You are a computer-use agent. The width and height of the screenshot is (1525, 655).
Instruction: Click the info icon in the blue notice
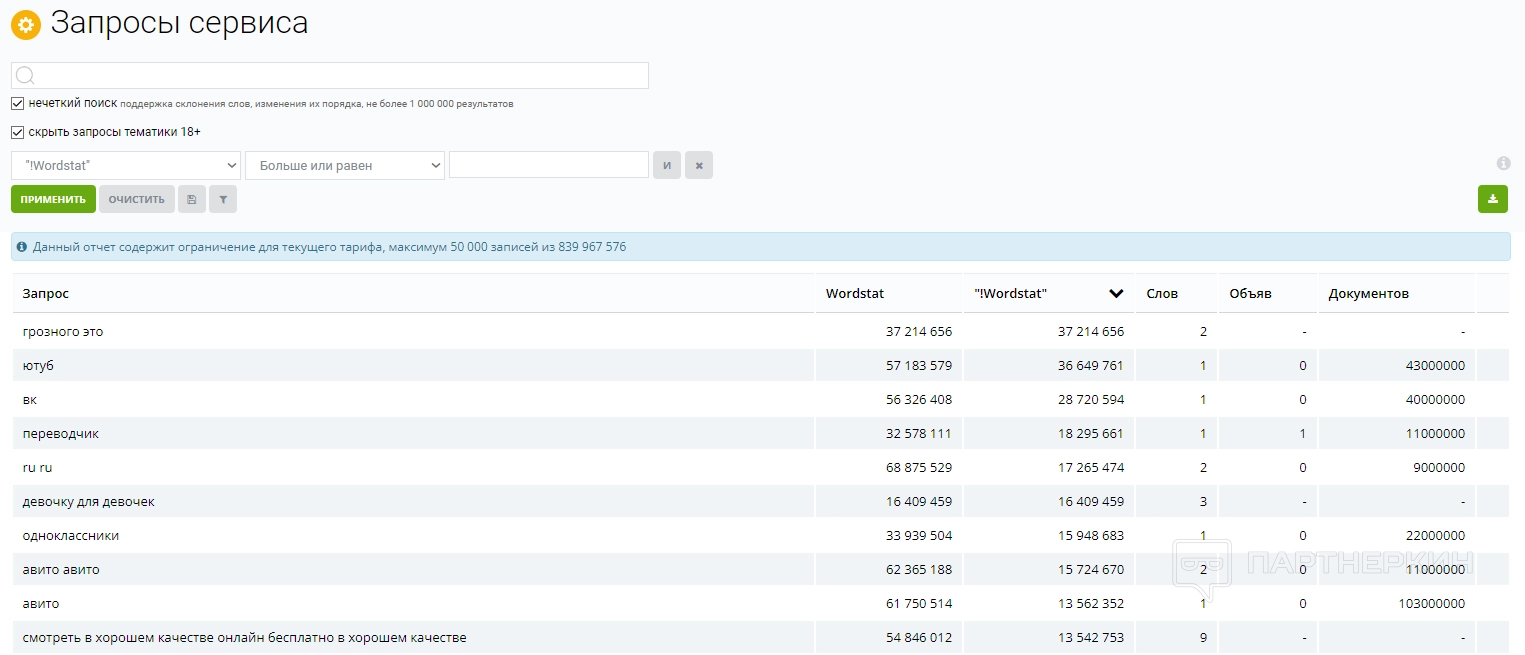tap(22, 247)
